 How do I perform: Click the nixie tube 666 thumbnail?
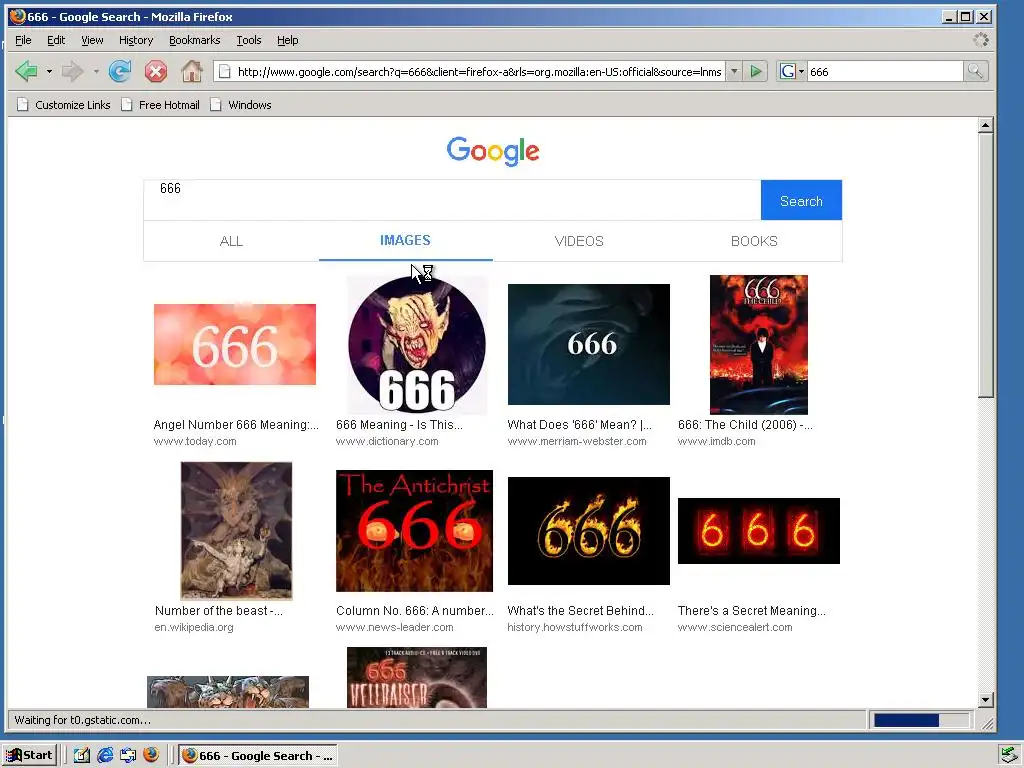click(x=759, y=530)
